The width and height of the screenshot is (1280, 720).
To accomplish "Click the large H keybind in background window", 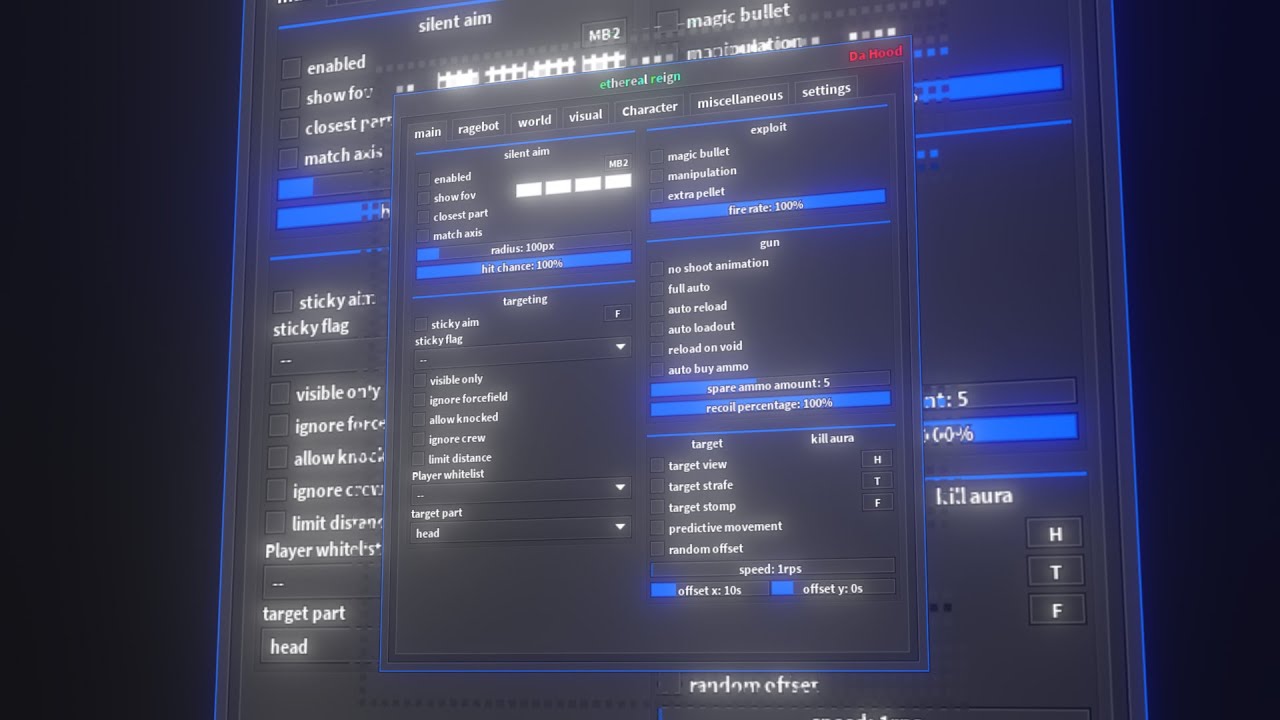I will (x=1055, y=533).
